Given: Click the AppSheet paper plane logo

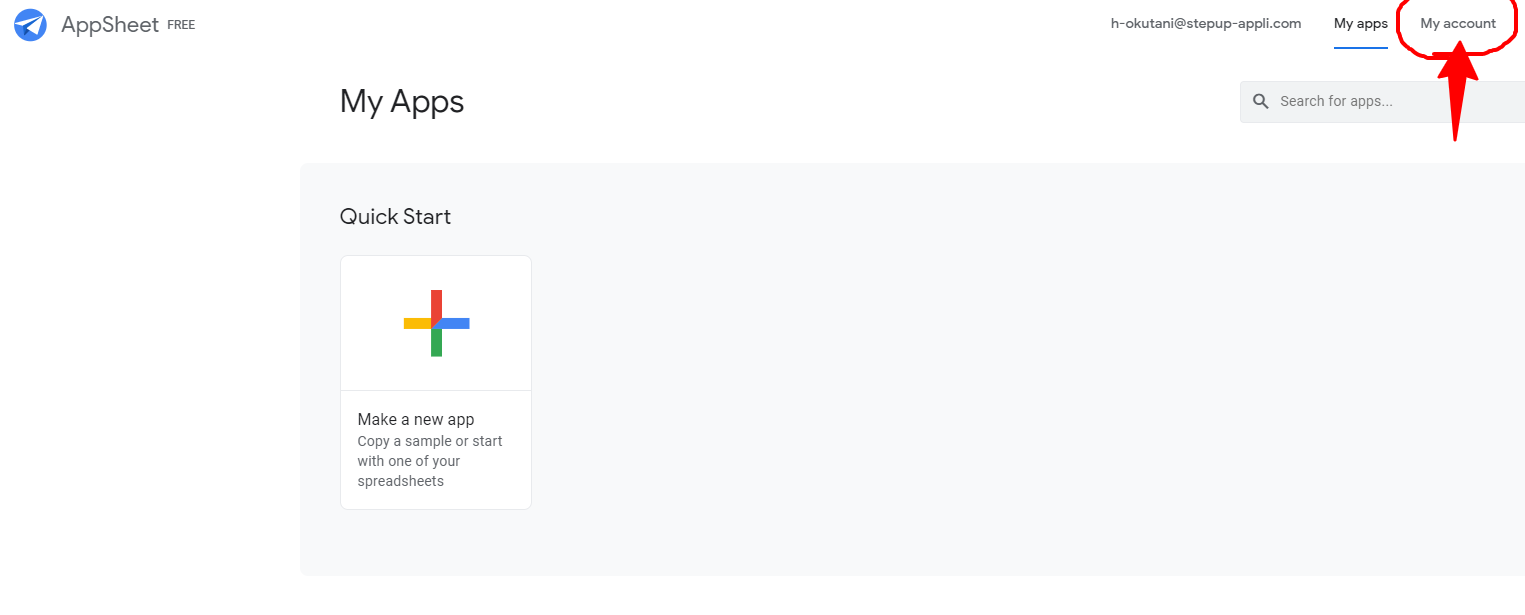Looking at the screenshot, I should pyautogui.click(x=30, y=25).
